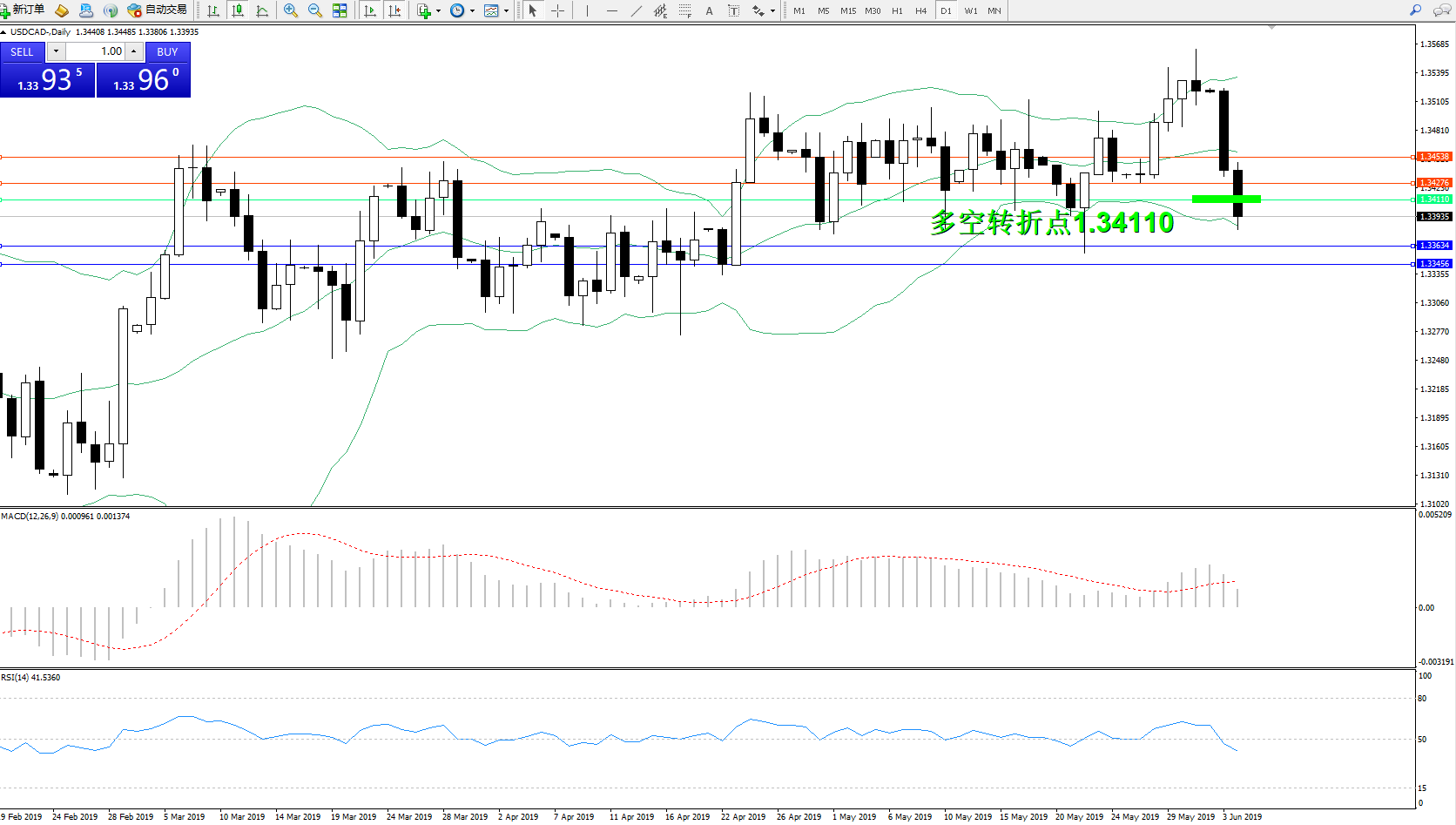The height and width of the screenshot is (825, 1456).
Task: Switch to the line chart icon
Action: (x=262, y=10)
